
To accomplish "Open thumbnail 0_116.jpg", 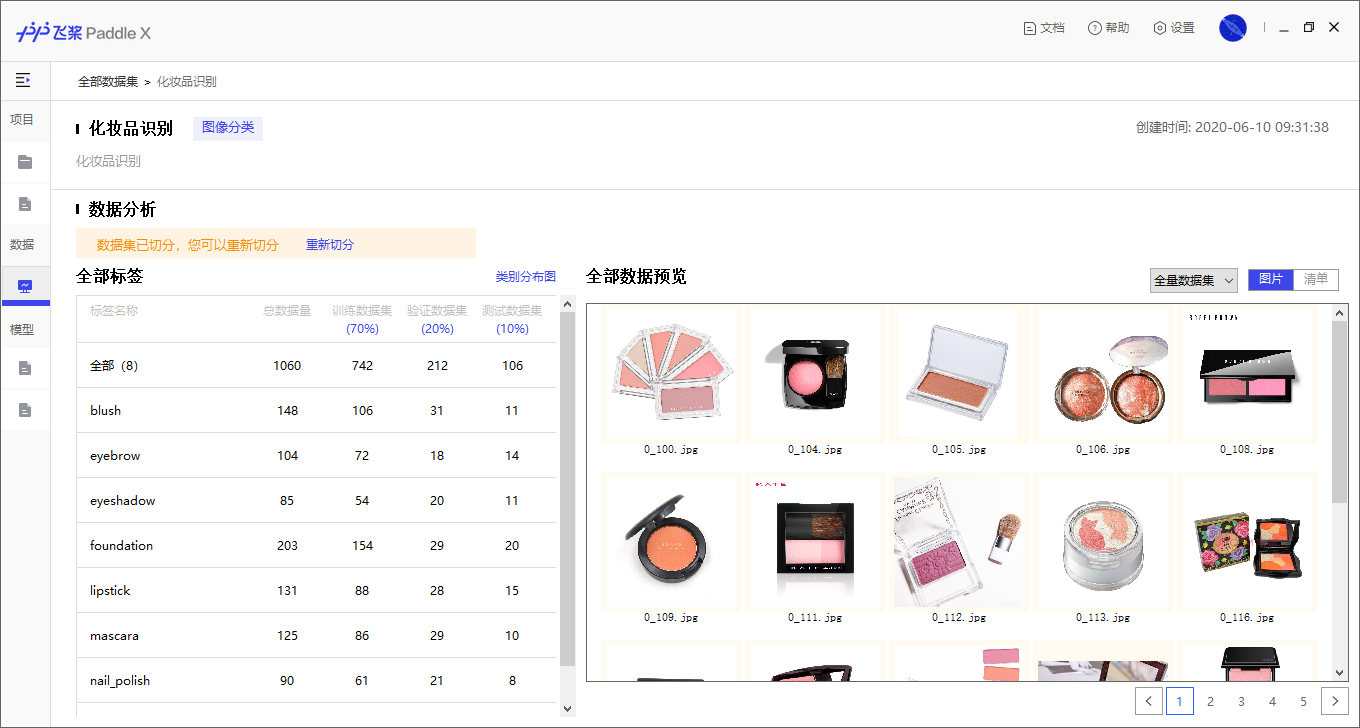I will (x=1247, y=541).
